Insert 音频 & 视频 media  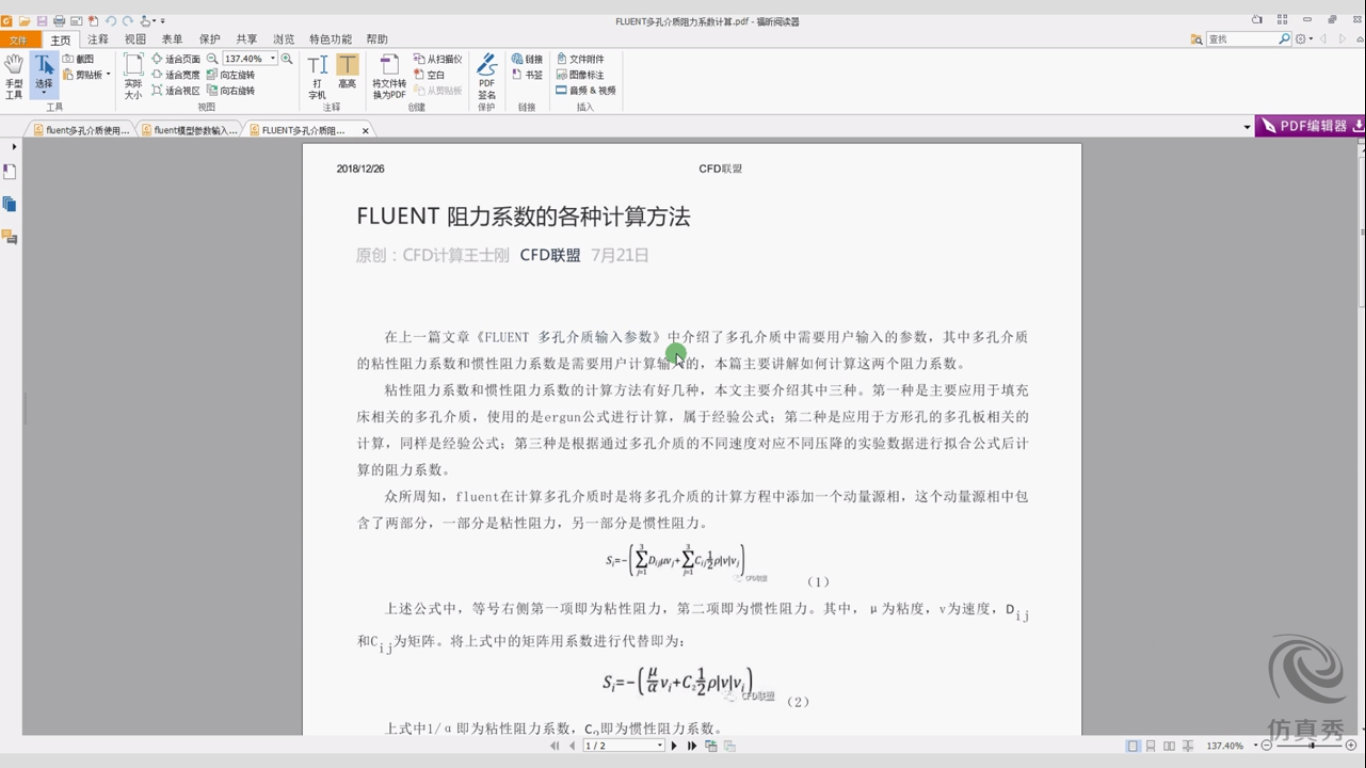(x=586, y=90)
